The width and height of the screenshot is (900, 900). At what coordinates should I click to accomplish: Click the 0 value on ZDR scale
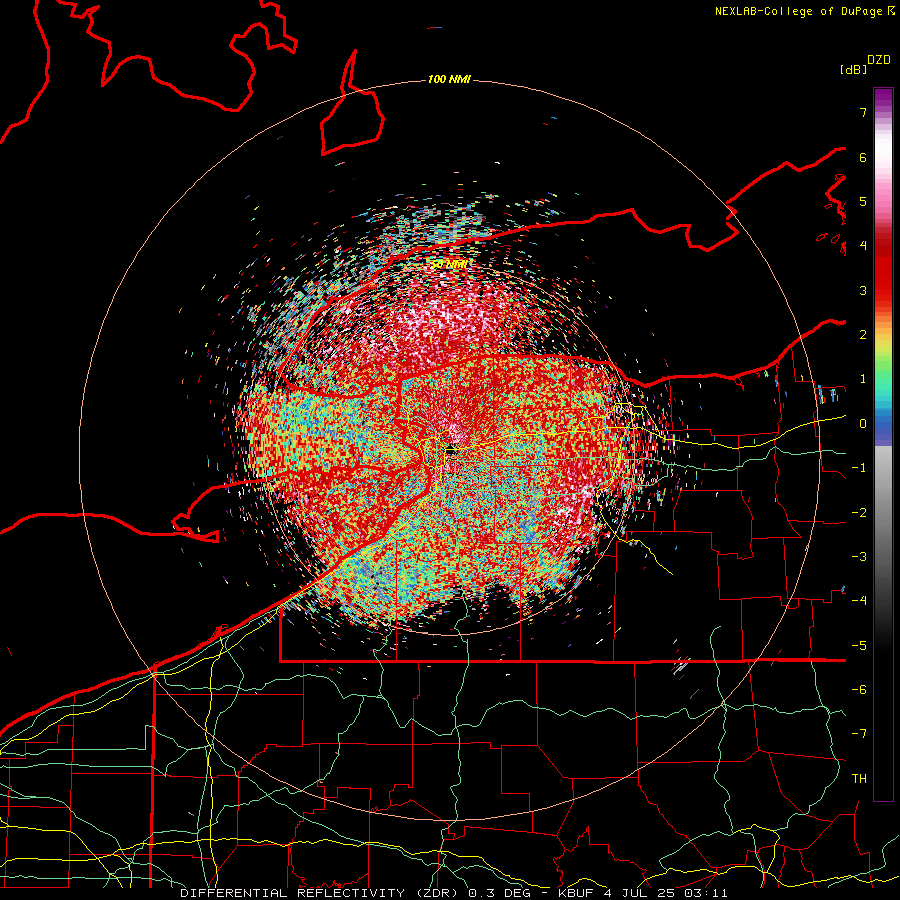tap(863, 424)
